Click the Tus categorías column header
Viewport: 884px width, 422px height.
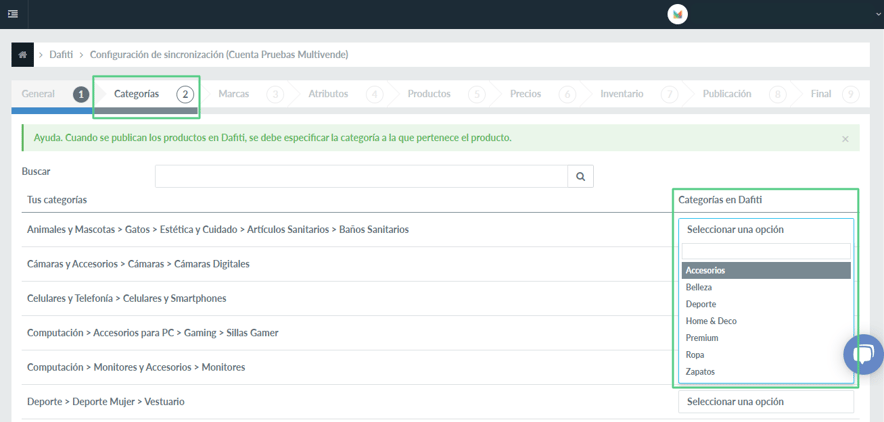point(57,199)
